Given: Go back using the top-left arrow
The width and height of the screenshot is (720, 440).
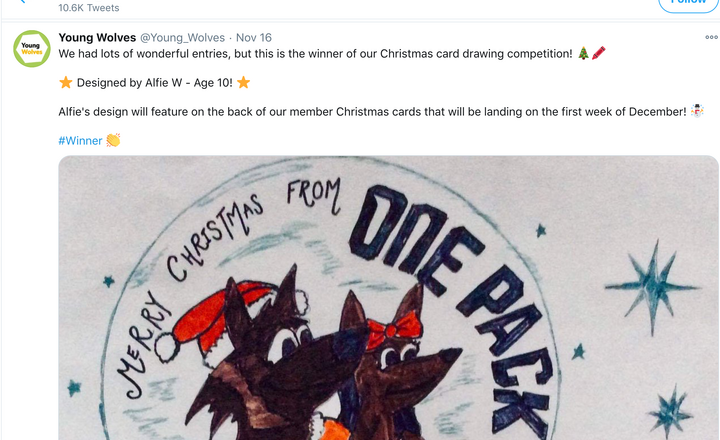Looking at the screenshot, I should pos(22,3).
